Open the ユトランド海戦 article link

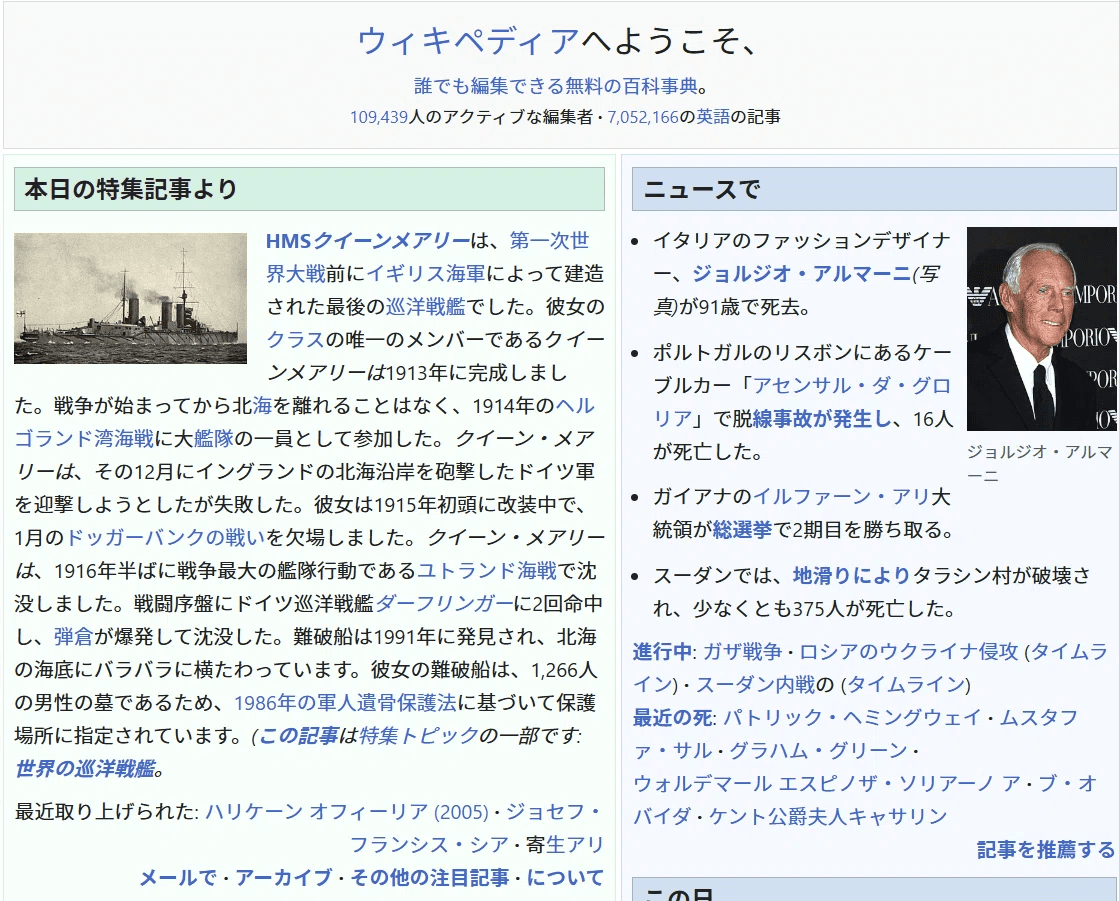coord(486,571)
